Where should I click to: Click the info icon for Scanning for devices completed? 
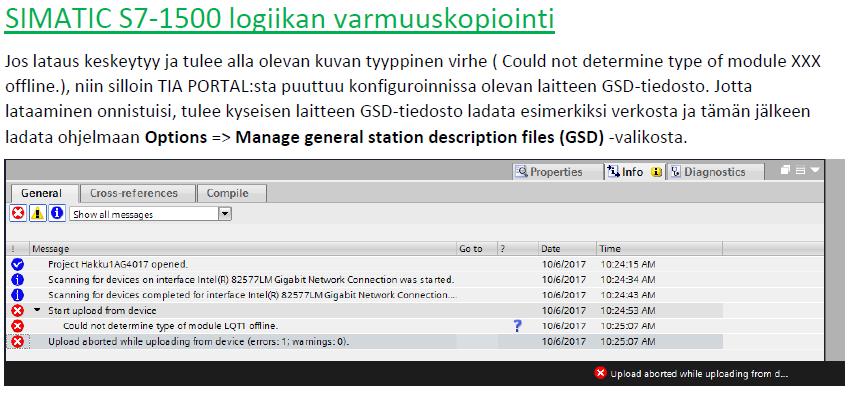(x=18, y=295)
